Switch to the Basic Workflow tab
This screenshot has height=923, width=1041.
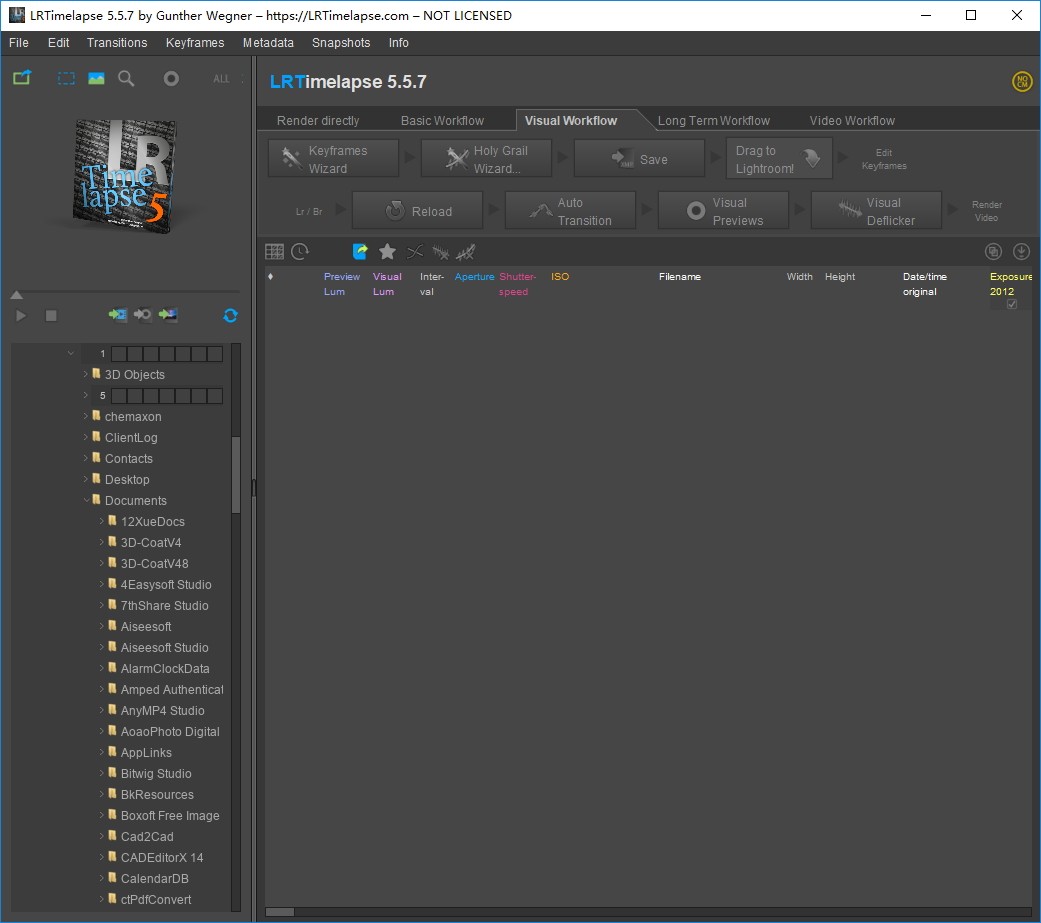(x=442, y=121)
